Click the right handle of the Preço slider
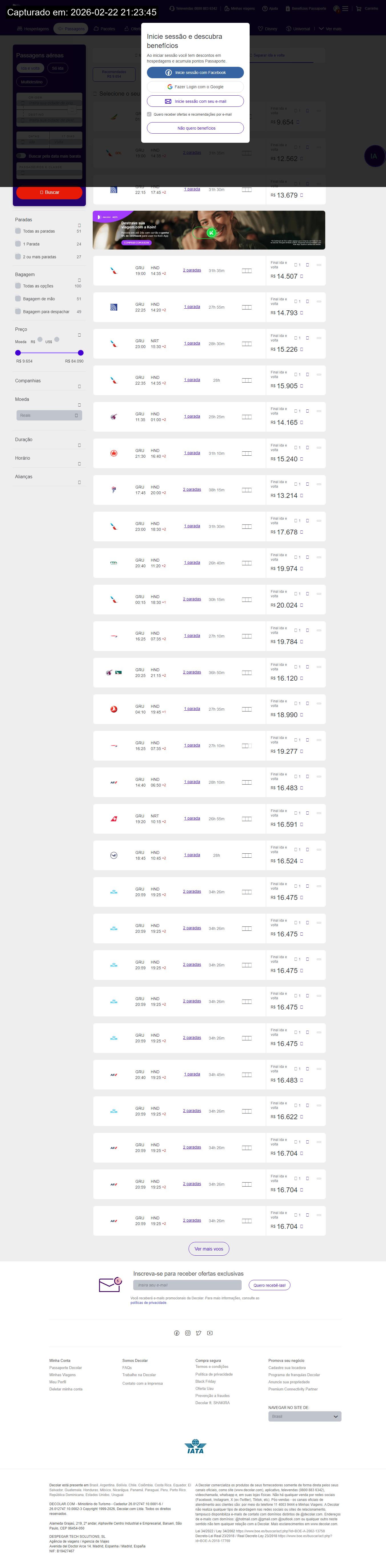386x1568 pixels. point(81,352)
